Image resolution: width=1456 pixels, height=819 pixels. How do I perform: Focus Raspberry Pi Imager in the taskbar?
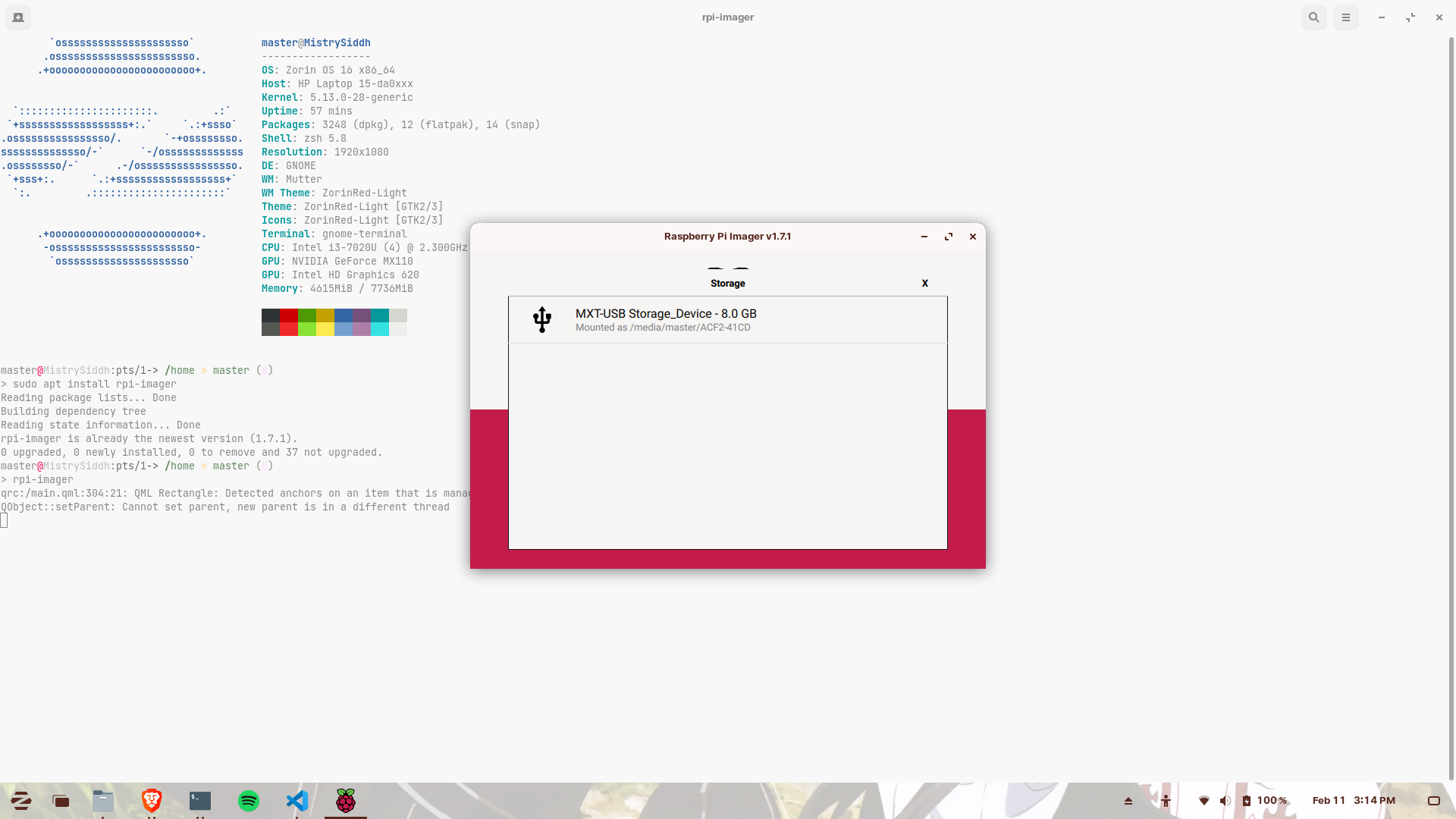(346, 801)
